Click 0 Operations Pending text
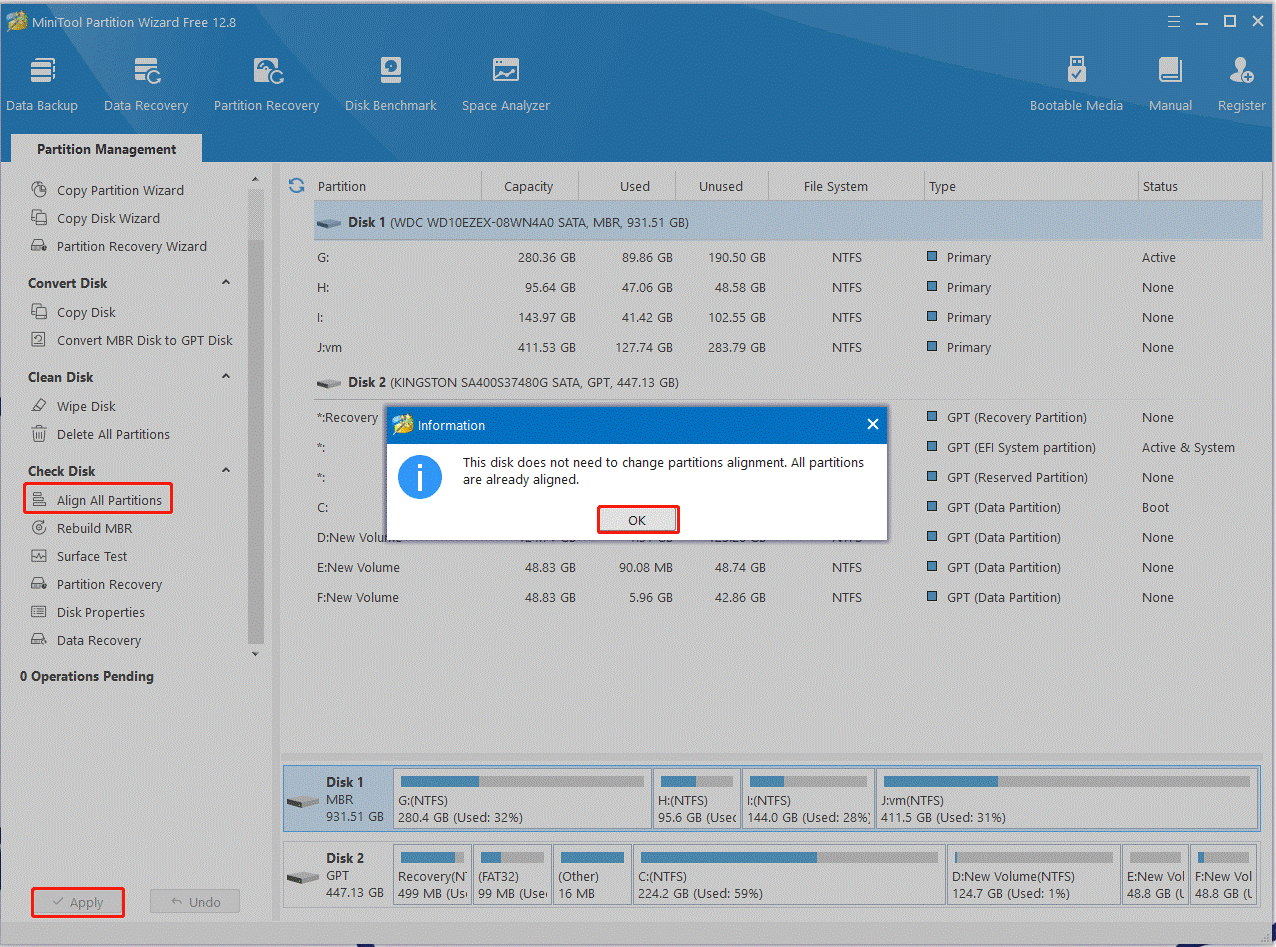This screenshot has width=1276, height=947. coord(87,676)
